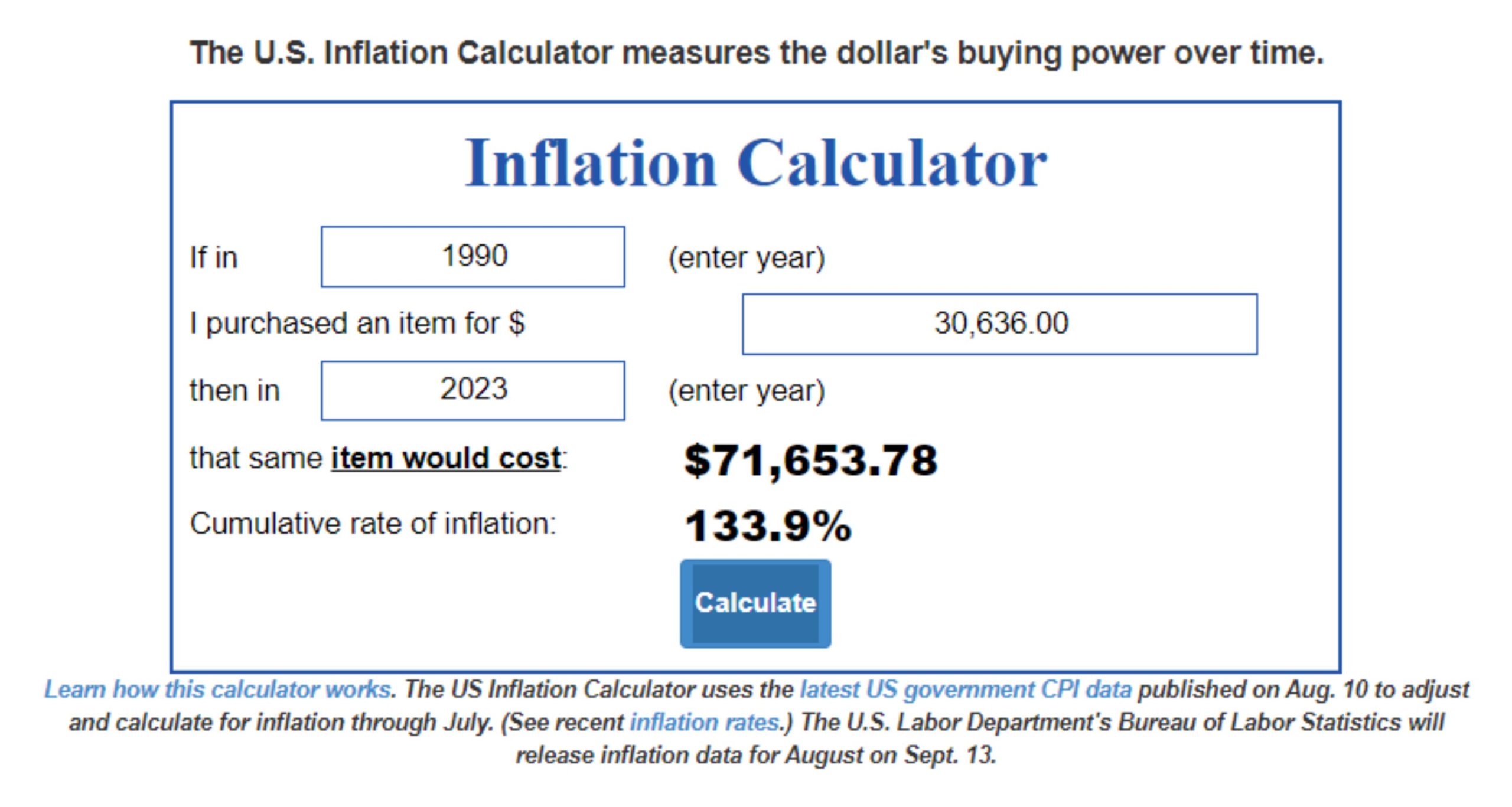Click the top tagline about dollar's buying power

pos(756,53)
